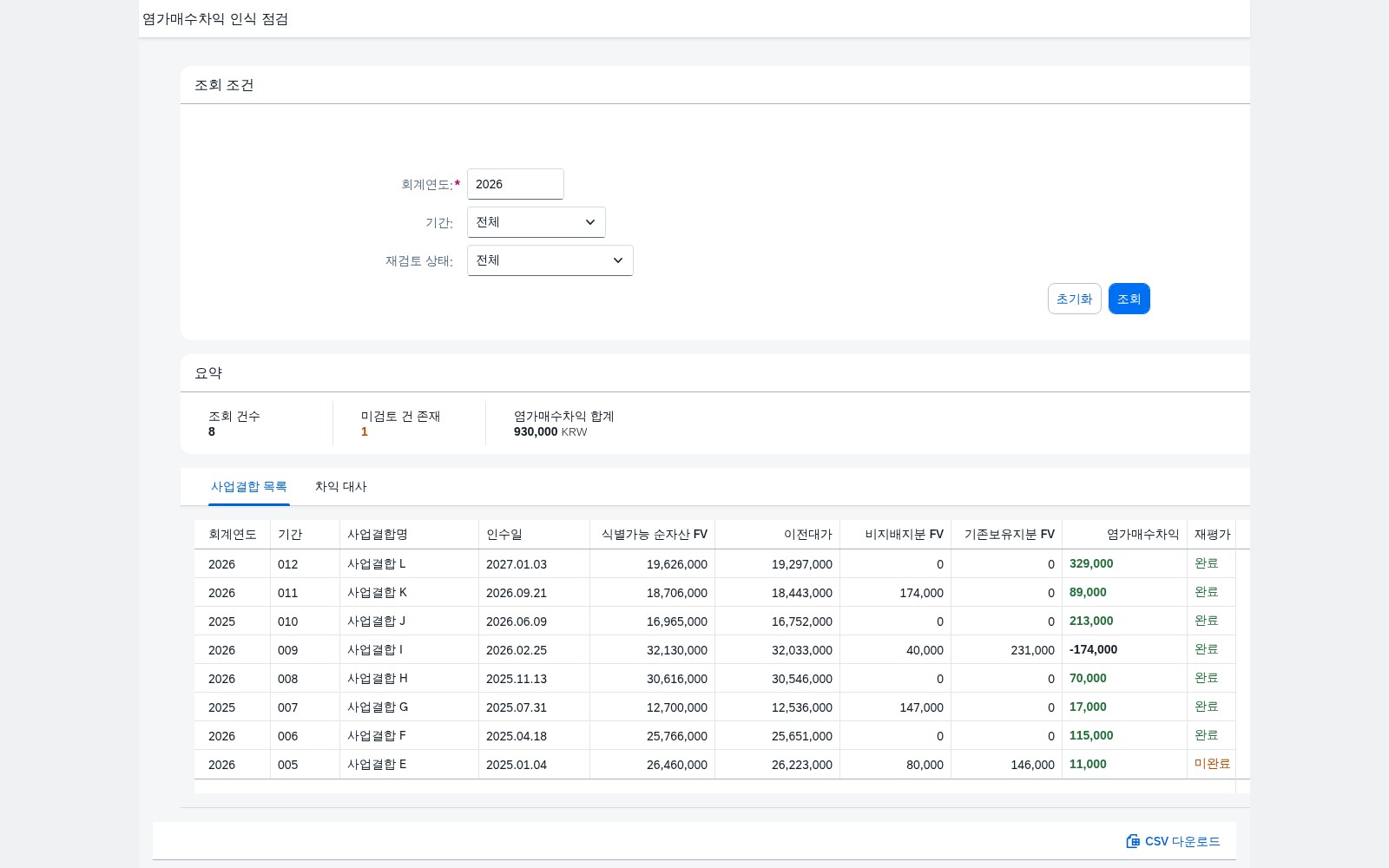Switch to the 사업결합 목록 tab
The width and height of the screenshot is (1389, 868).
tap(249, 487)
